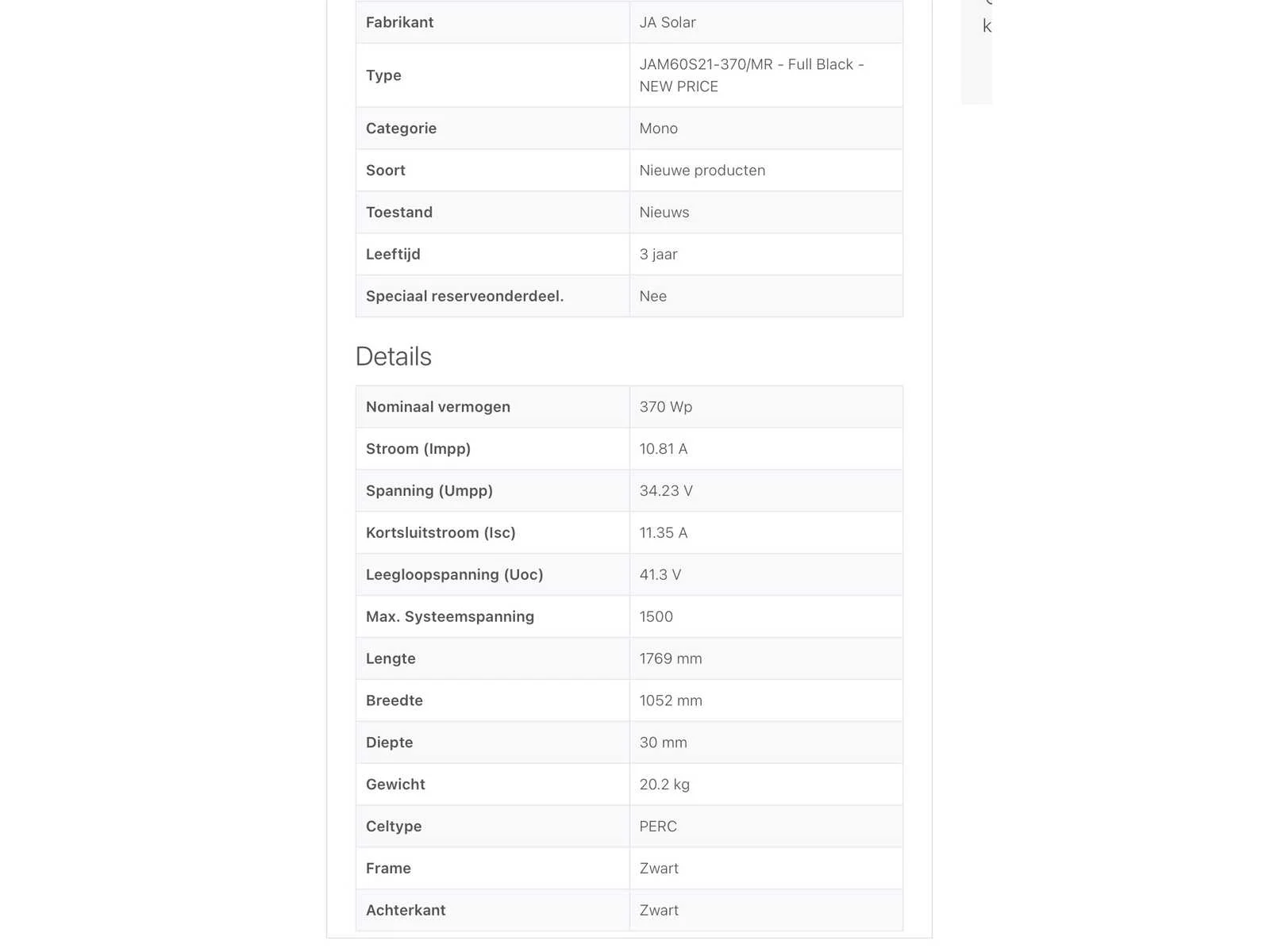Screen dimensions: 1270x952
Task: Select the Stroom (Impp) label
Action: point(418,449)
